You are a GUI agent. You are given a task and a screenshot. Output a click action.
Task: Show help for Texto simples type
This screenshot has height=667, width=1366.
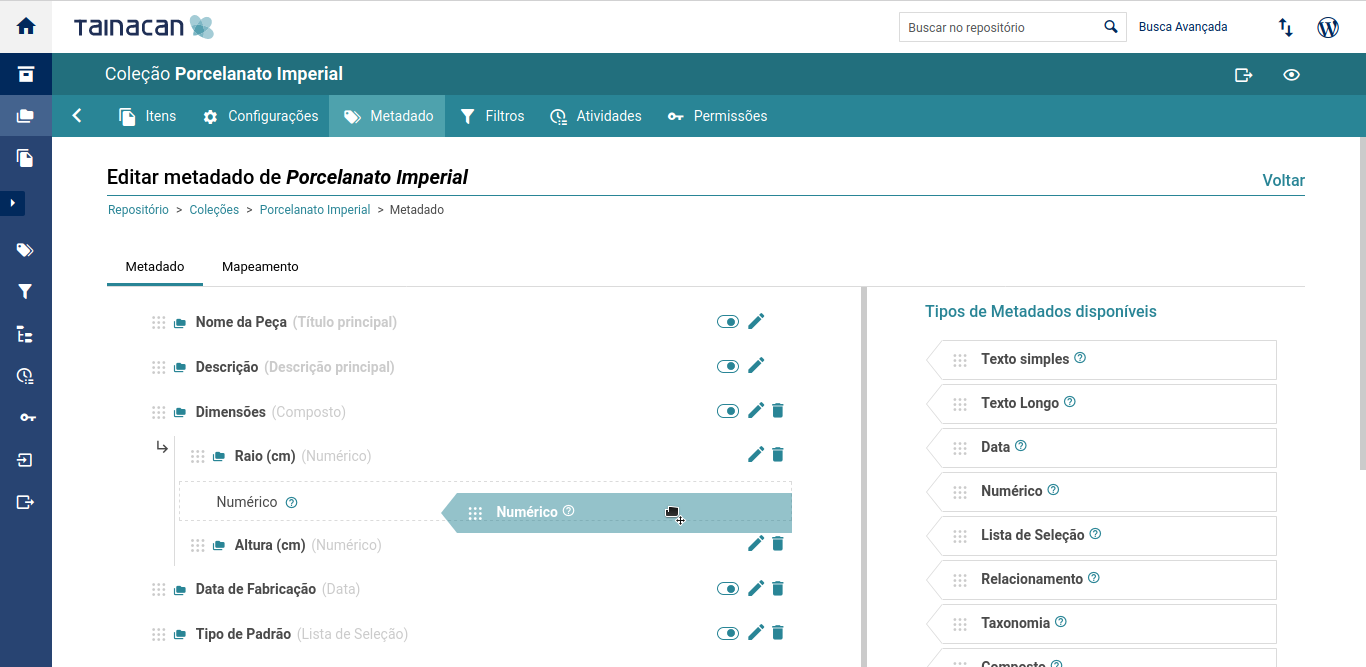click(1080, 358)
